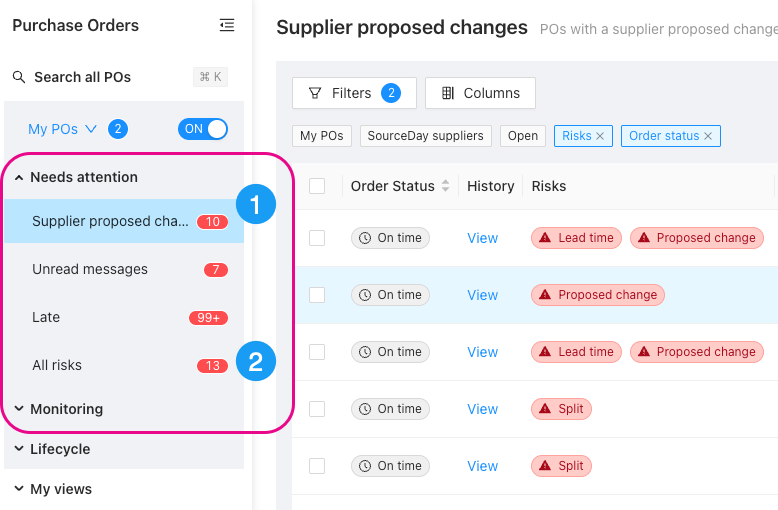The height and width of the screenshot is (510, 778).
Task: Remove the Order status filter chip
Action: [x=708, y=136]
